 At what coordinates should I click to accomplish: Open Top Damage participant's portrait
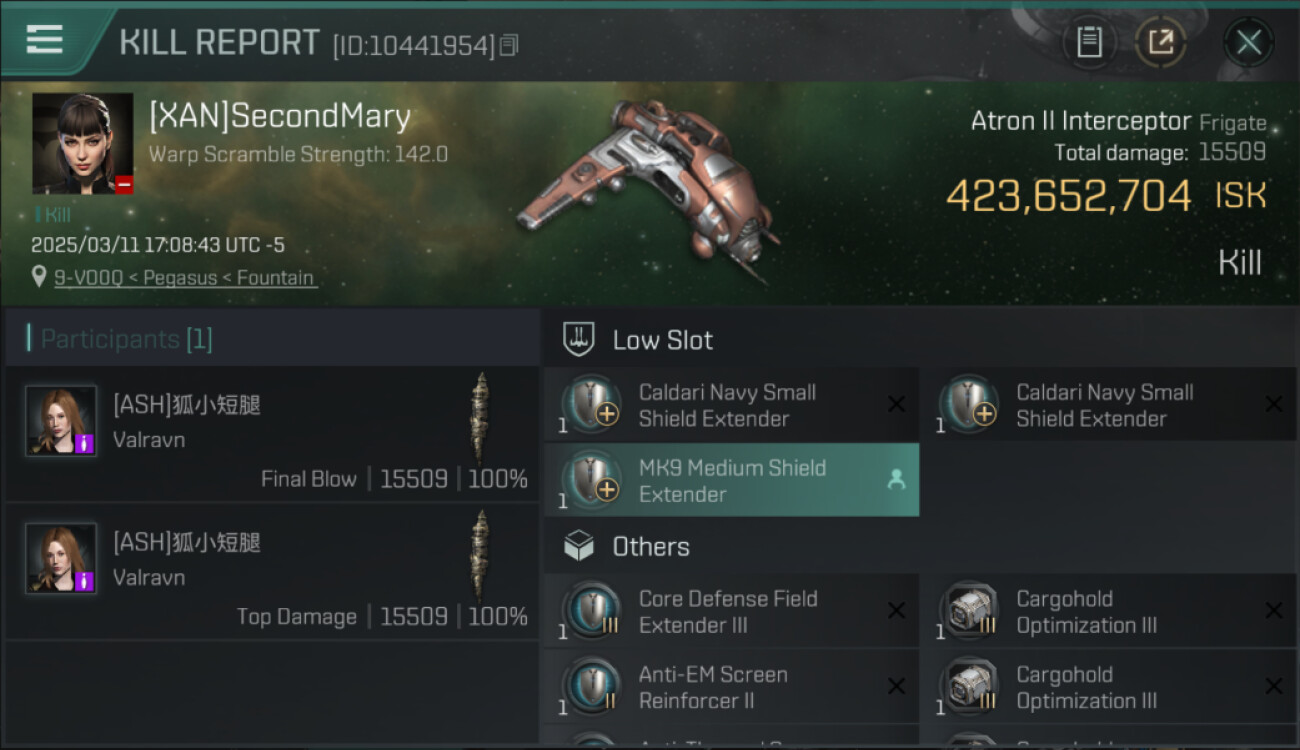(61, 558)
